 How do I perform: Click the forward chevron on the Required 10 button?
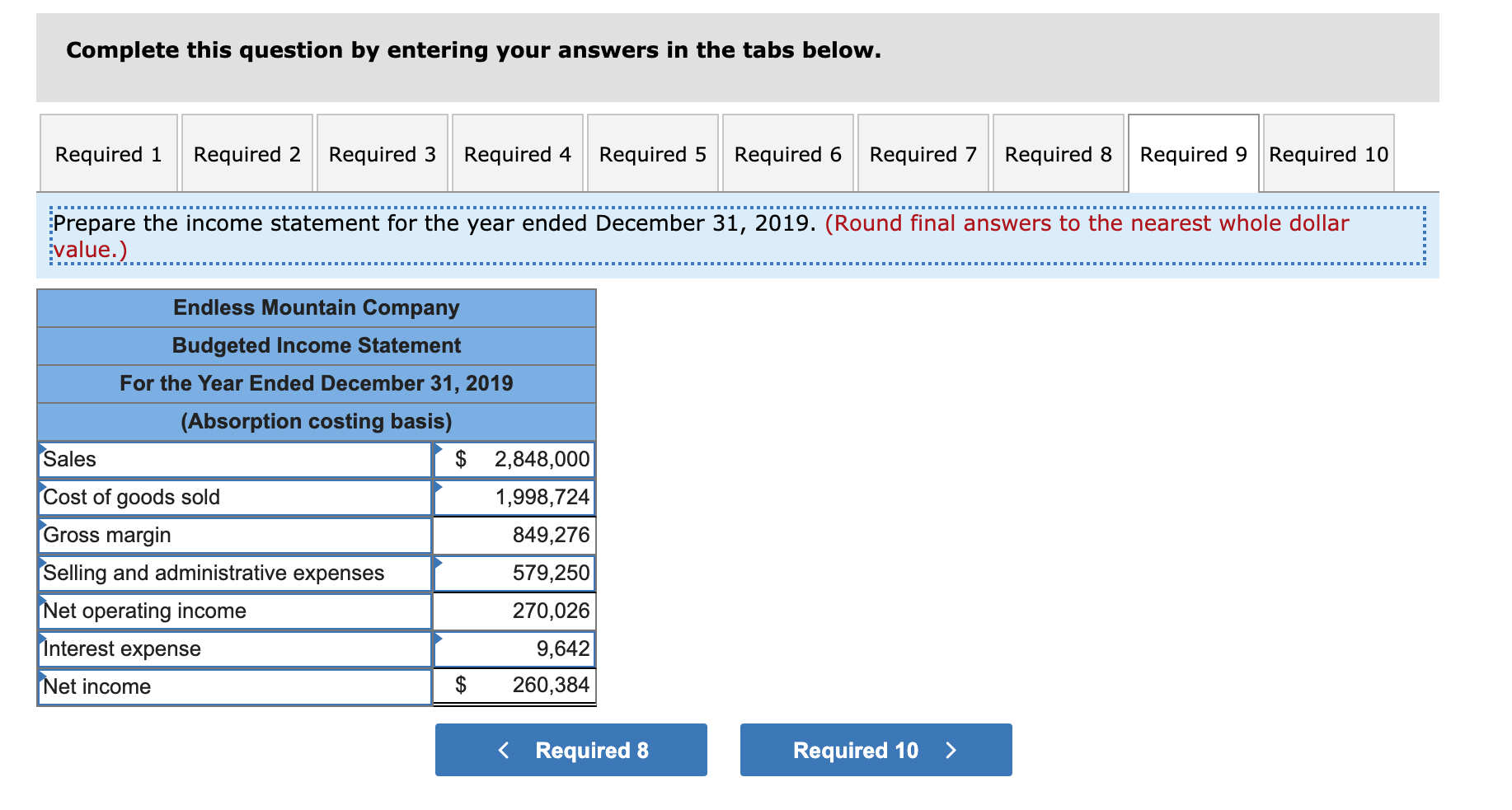click(951, 749)
